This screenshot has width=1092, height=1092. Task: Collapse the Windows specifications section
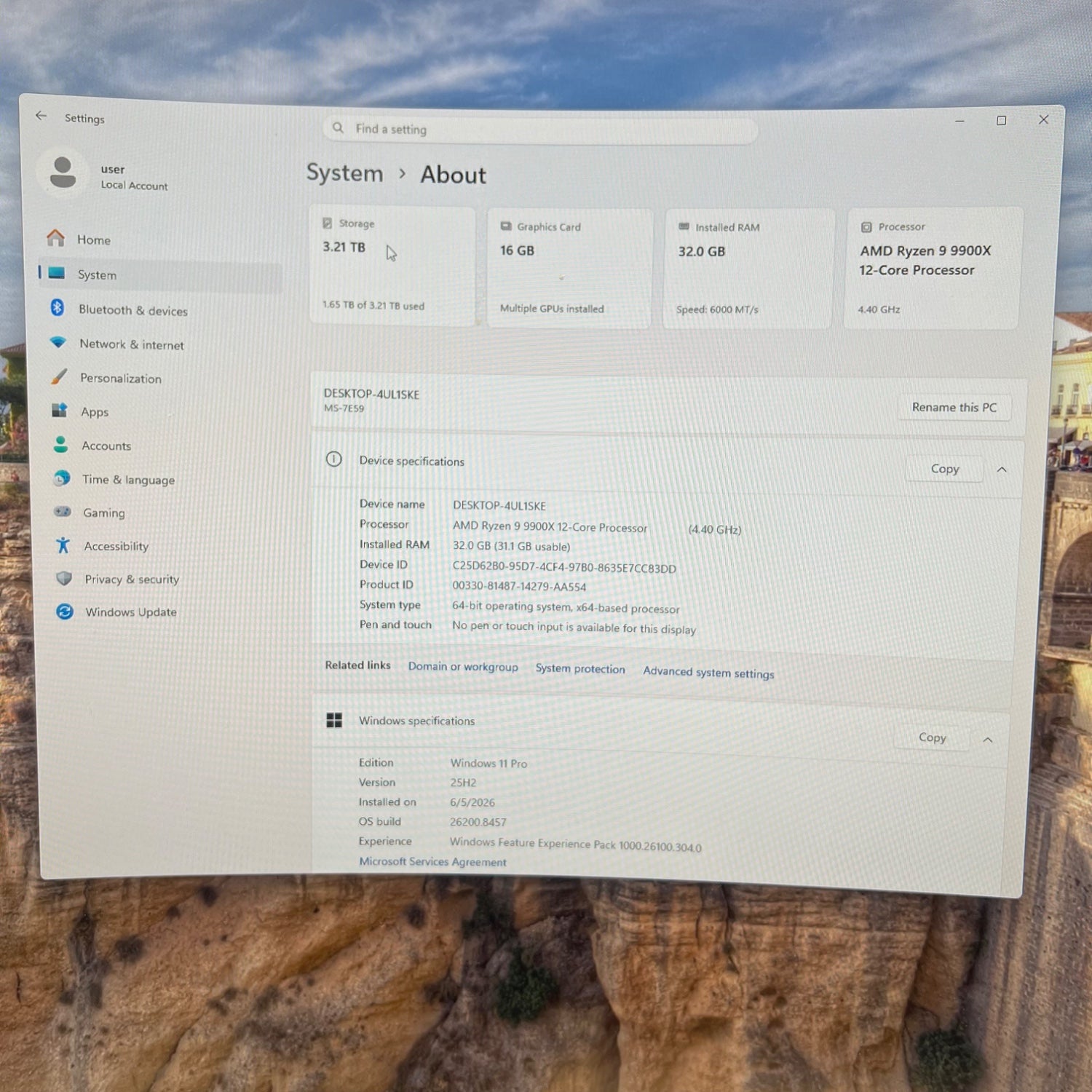pos(988,740)
